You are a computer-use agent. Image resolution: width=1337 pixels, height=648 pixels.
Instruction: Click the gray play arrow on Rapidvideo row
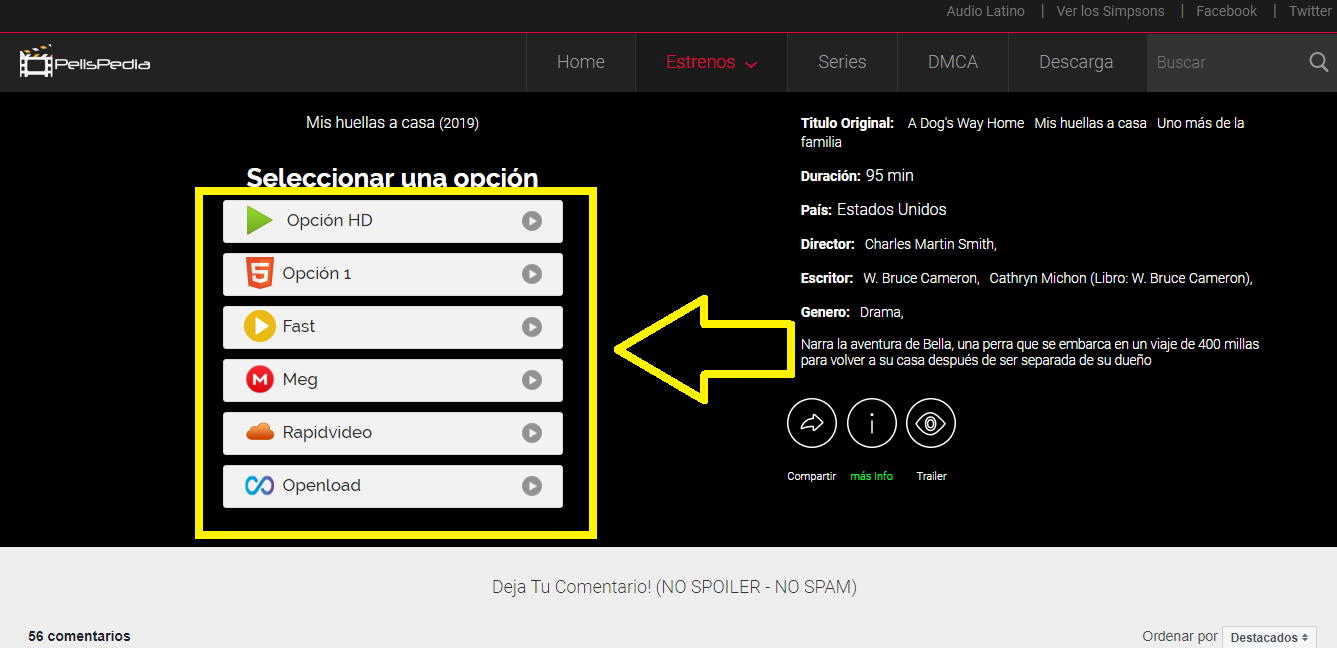[x=532, y=433]
